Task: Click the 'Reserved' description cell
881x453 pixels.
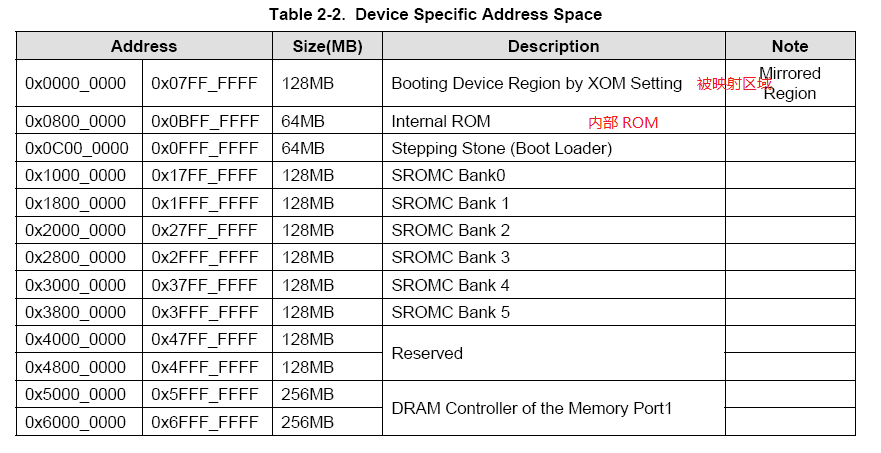Action: point(427,353)
